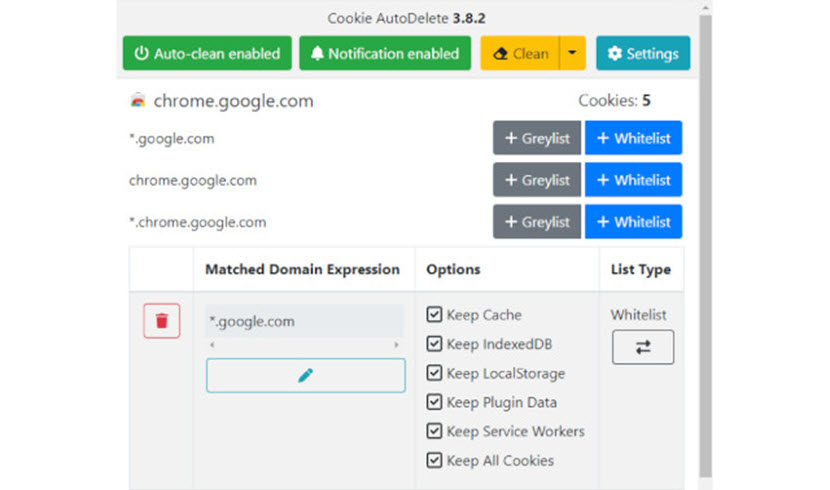Toggle the Auto-clean enabled button
This screenshot has width=830, height=490.
207,53
